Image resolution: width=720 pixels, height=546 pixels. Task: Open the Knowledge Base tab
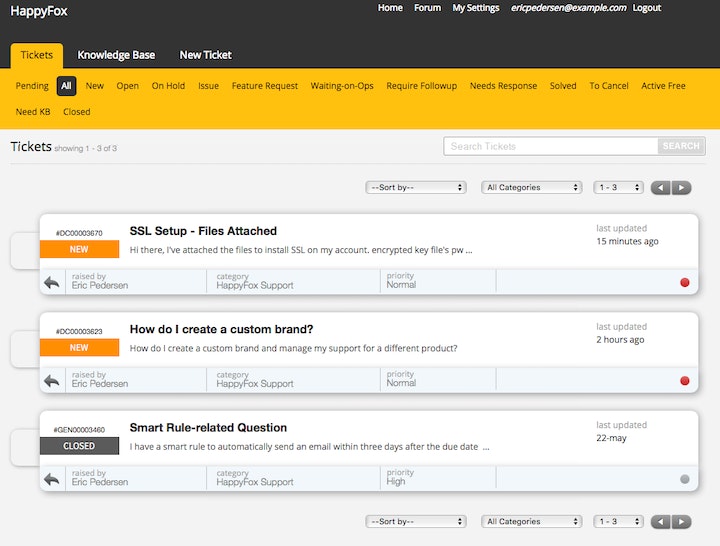coord(116,55)
